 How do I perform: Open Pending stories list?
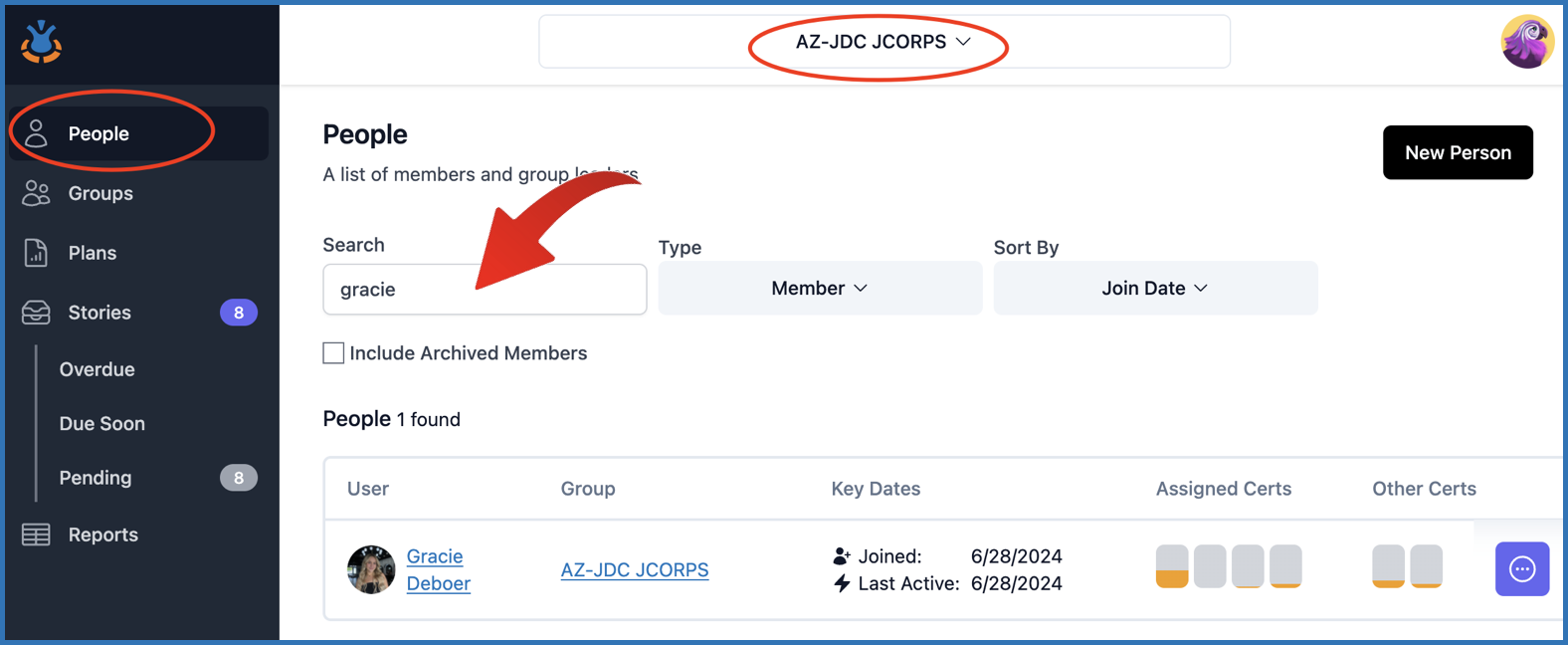pyautogui.click(x=96, y=478)
